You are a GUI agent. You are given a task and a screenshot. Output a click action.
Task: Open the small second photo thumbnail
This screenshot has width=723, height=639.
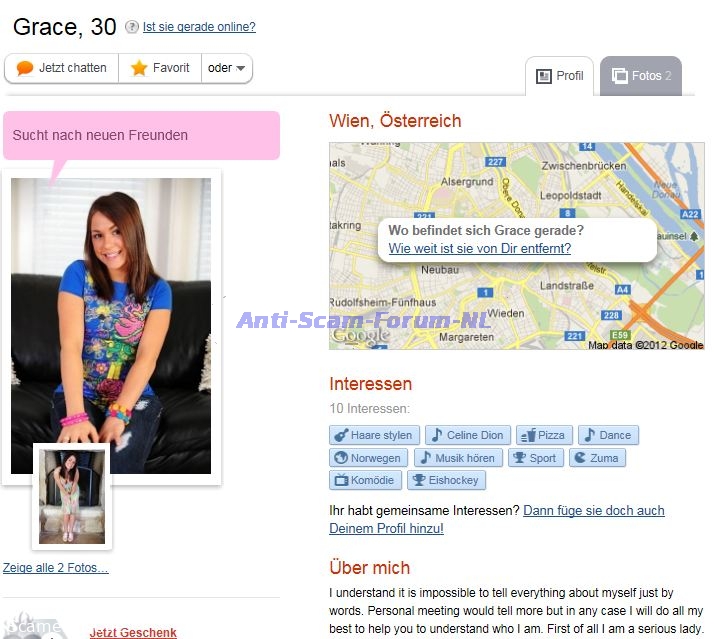72,497
